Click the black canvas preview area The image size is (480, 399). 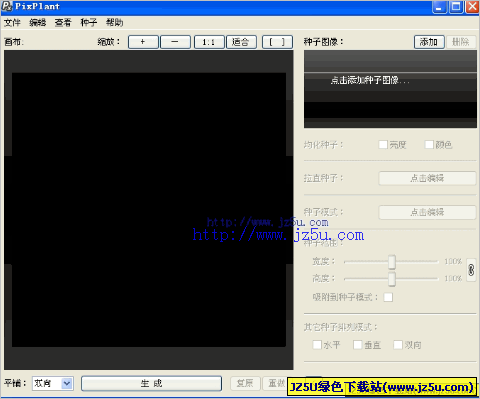(149, 210)
